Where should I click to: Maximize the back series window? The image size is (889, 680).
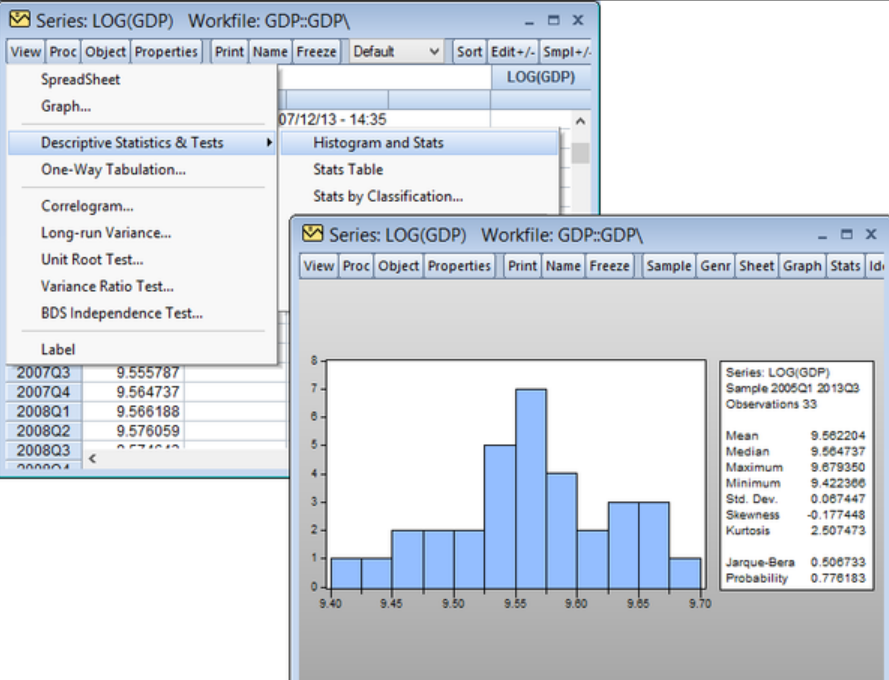pyautogui.click(x=553, y=20)
